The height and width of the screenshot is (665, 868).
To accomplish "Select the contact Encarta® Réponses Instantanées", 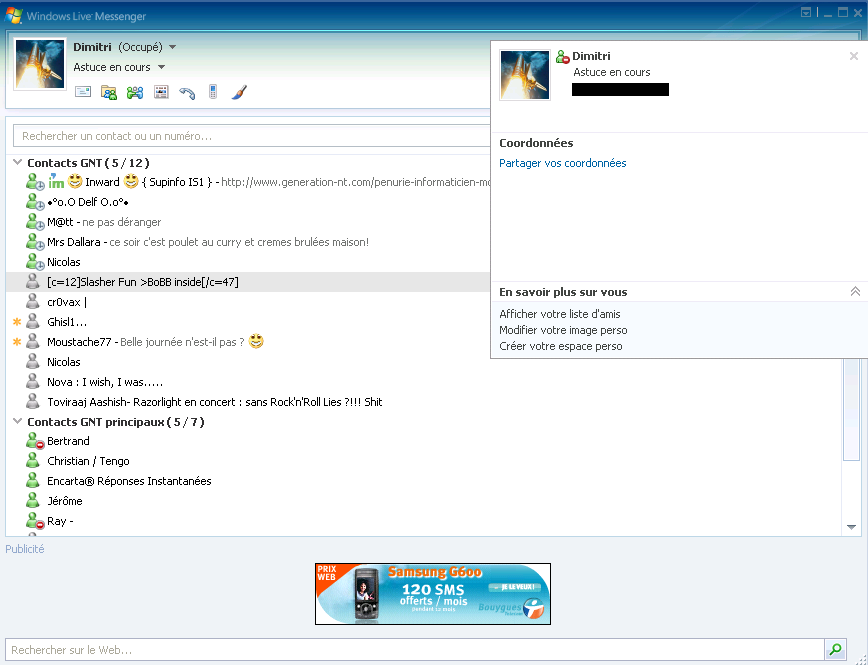I will (x=129, y=481).
